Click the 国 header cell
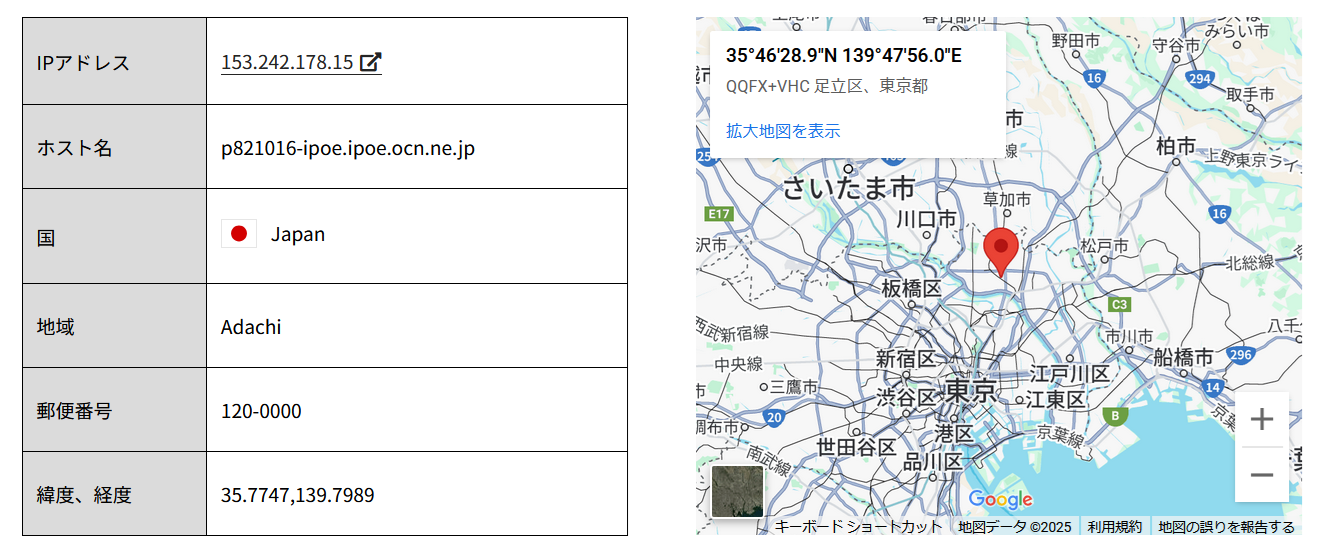The width and height of the screenshot is (1322, 547). pyautogui.click(x=115, y=236)
